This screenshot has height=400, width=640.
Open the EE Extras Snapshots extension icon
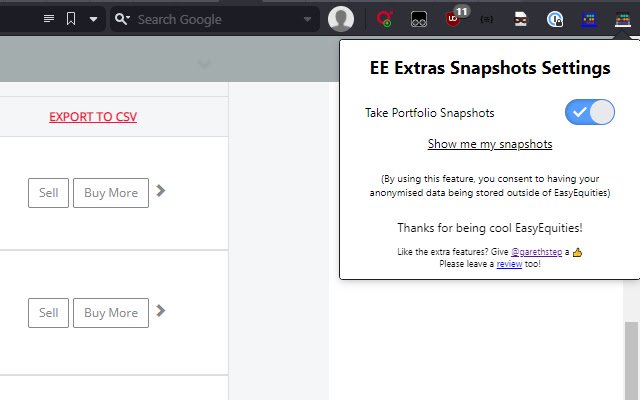(623, 19)
